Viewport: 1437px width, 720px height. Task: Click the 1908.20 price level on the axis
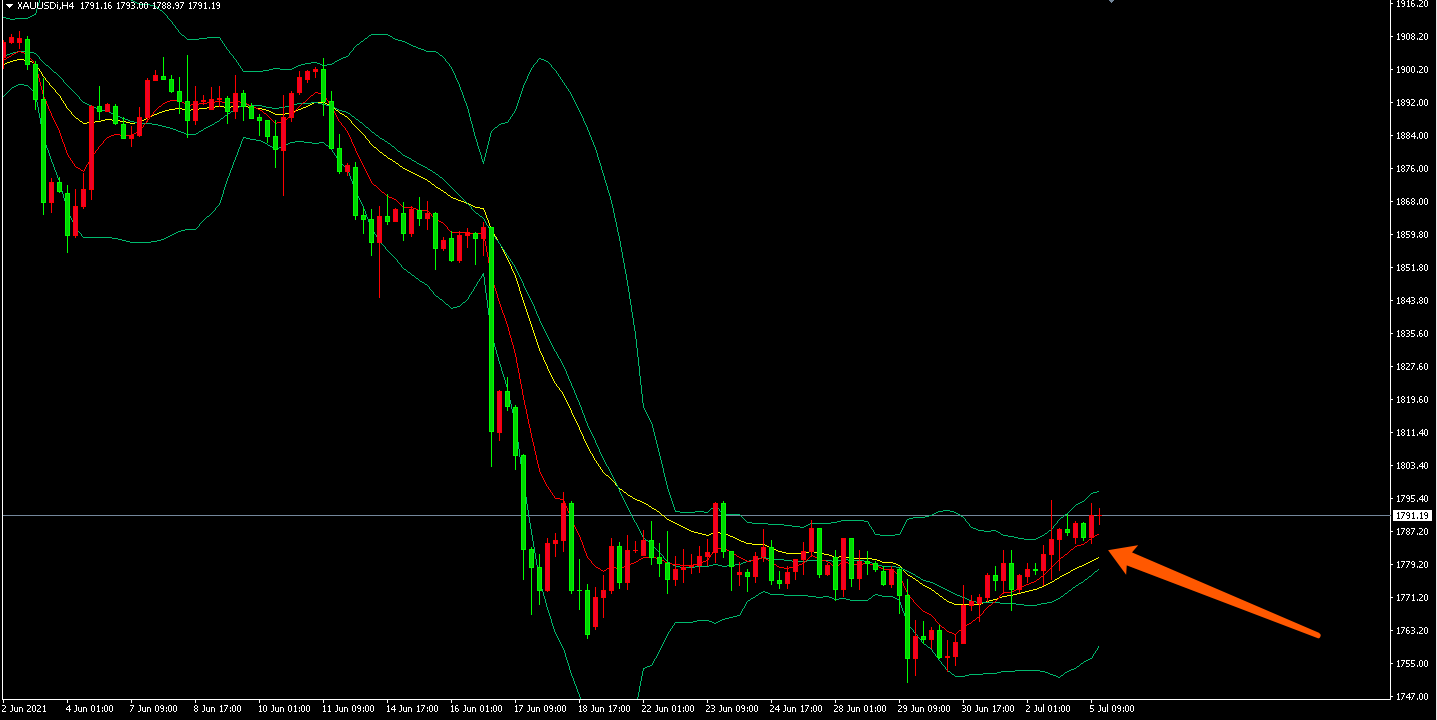coord(1413,37)
